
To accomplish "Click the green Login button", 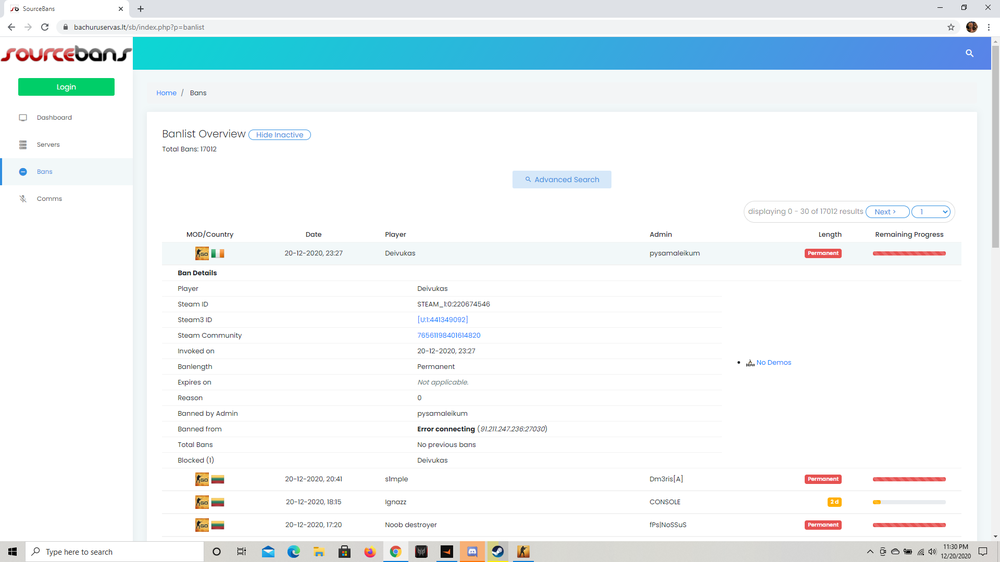I will tap(66, 87).
